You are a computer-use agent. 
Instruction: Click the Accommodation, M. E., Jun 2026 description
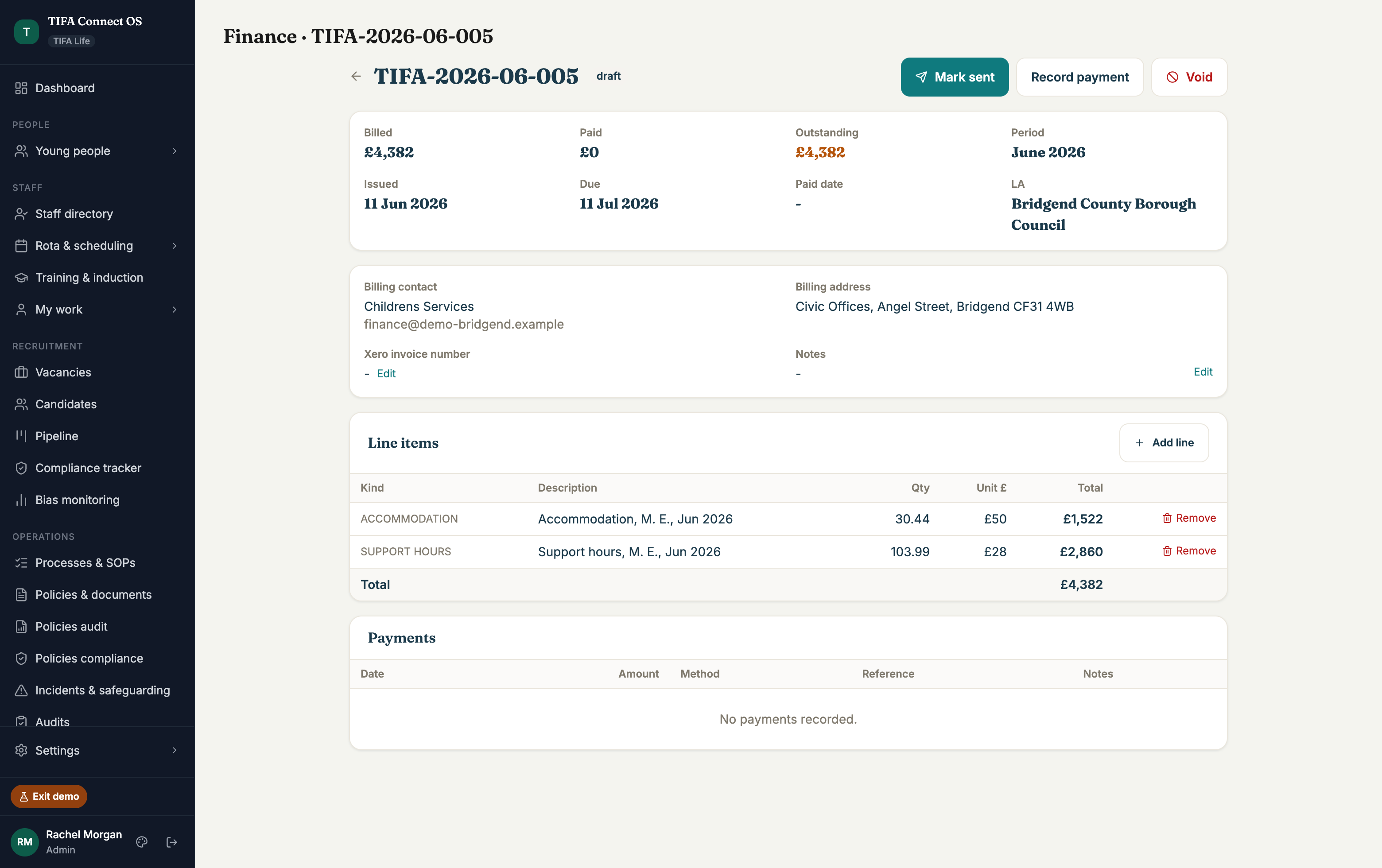point(635,519)
